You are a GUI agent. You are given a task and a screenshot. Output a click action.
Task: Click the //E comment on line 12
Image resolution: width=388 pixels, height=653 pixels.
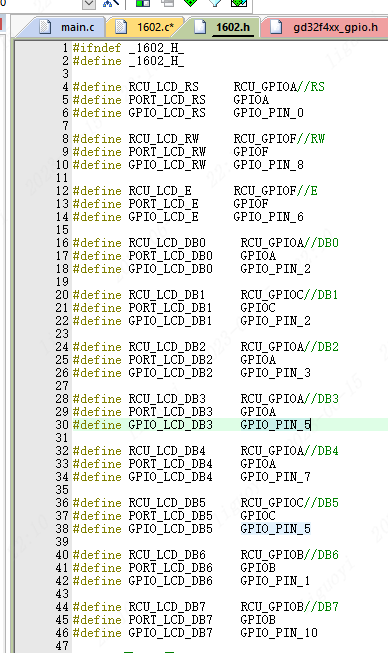point(307,191)
